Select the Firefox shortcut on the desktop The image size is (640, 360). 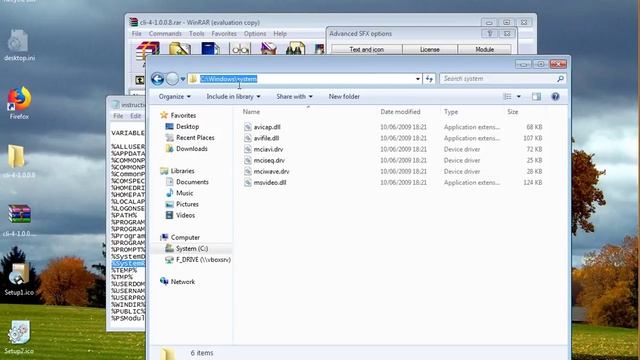(19, 103)
